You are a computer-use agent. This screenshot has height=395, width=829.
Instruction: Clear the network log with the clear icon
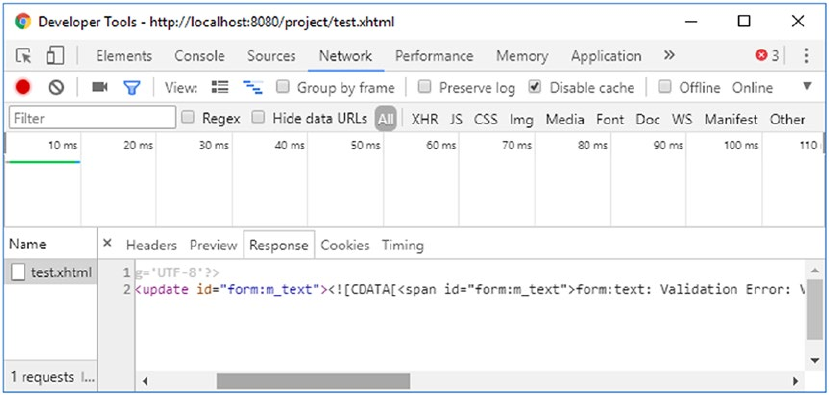tap(56, 87)
